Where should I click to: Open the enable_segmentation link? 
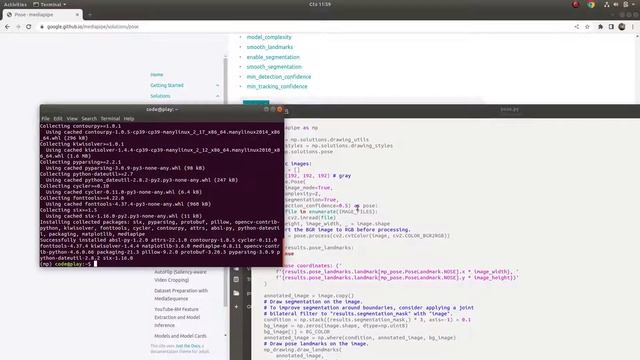click(273, 57)
